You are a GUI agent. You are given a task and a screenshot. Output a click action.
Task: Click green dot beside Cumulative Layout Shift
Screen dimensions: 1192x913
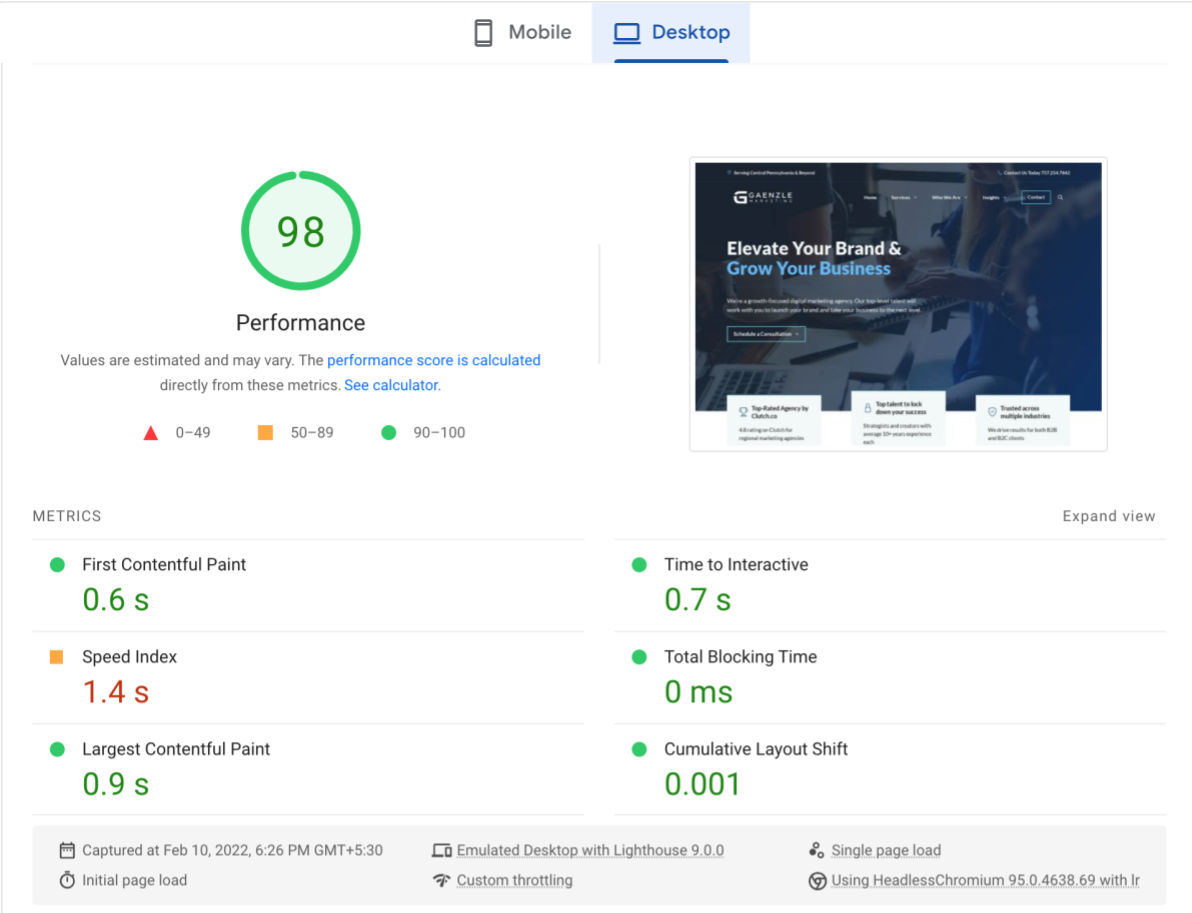[x=639, y=750]
